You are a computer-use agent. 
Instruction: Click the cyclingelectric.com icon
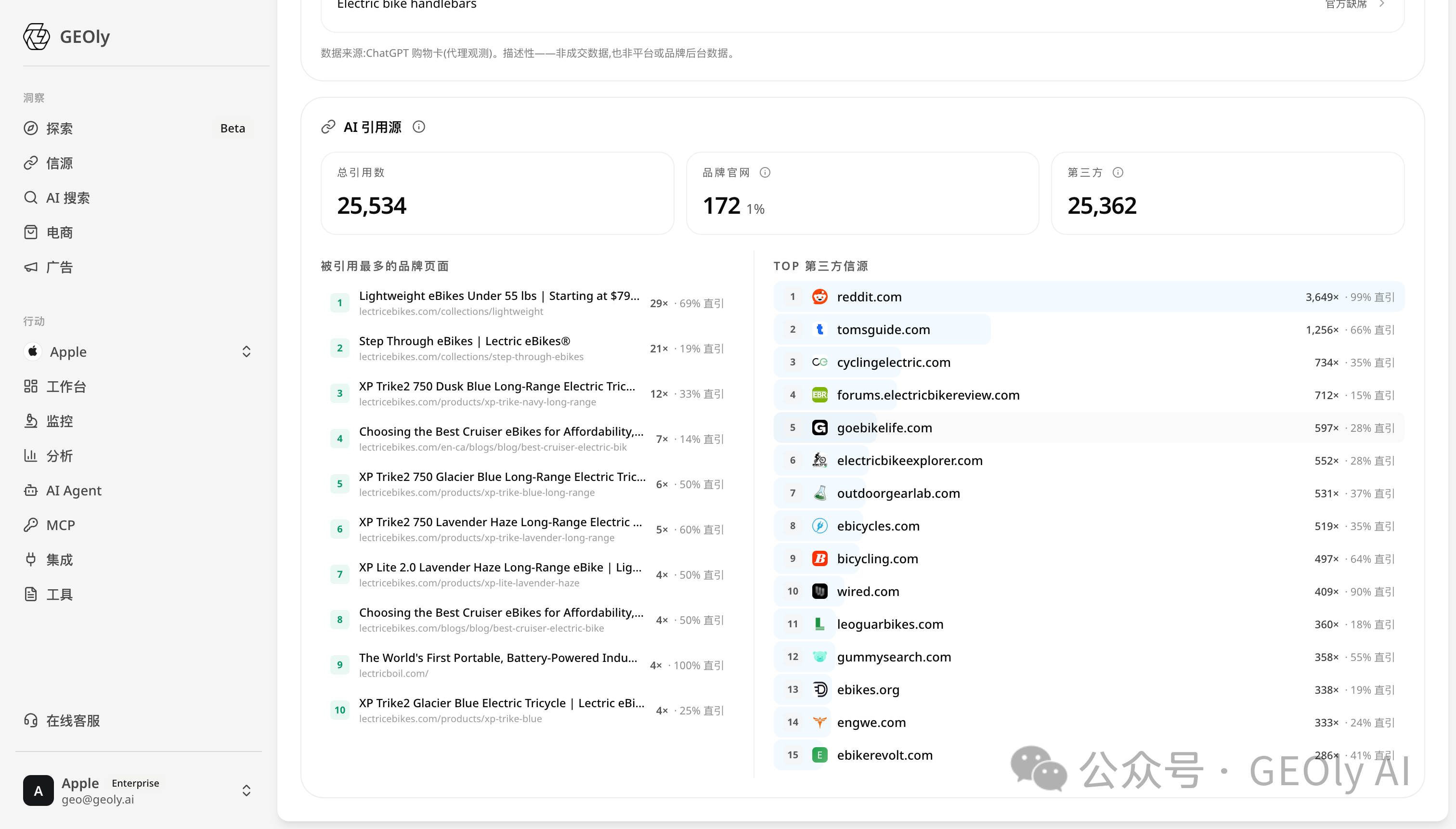(819, 362)
